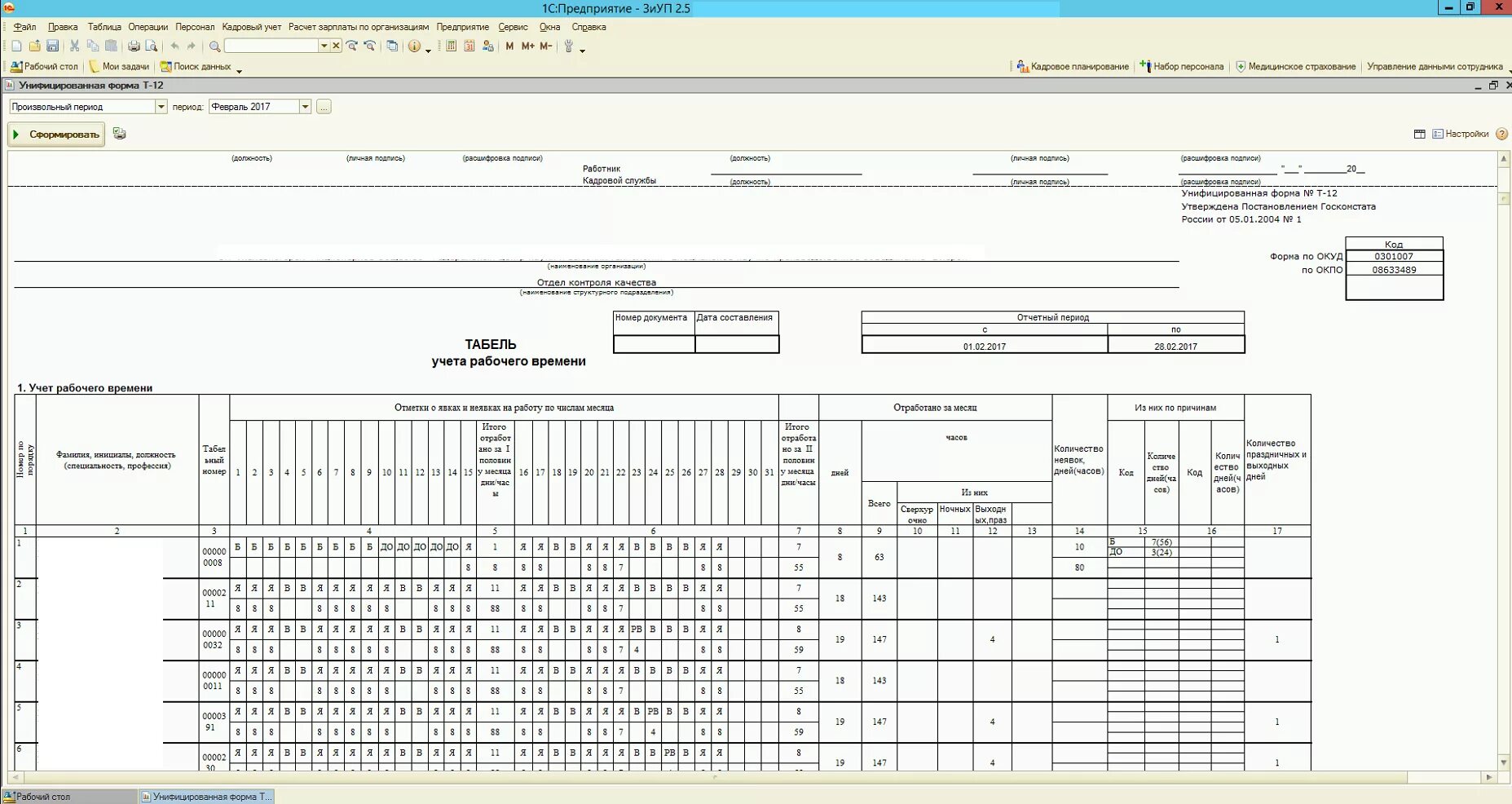Open the Правка menu
The image size is (1512, 804).
pos(63,27)
